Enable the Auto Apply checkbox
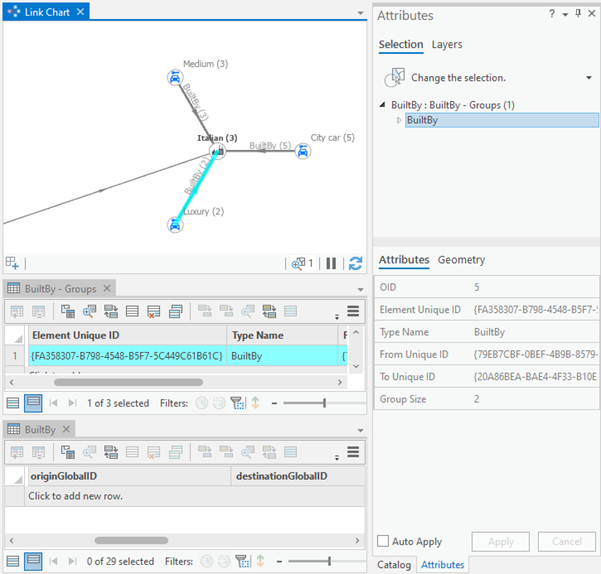This screenshot has height=574, width=601. coord(383,541)
